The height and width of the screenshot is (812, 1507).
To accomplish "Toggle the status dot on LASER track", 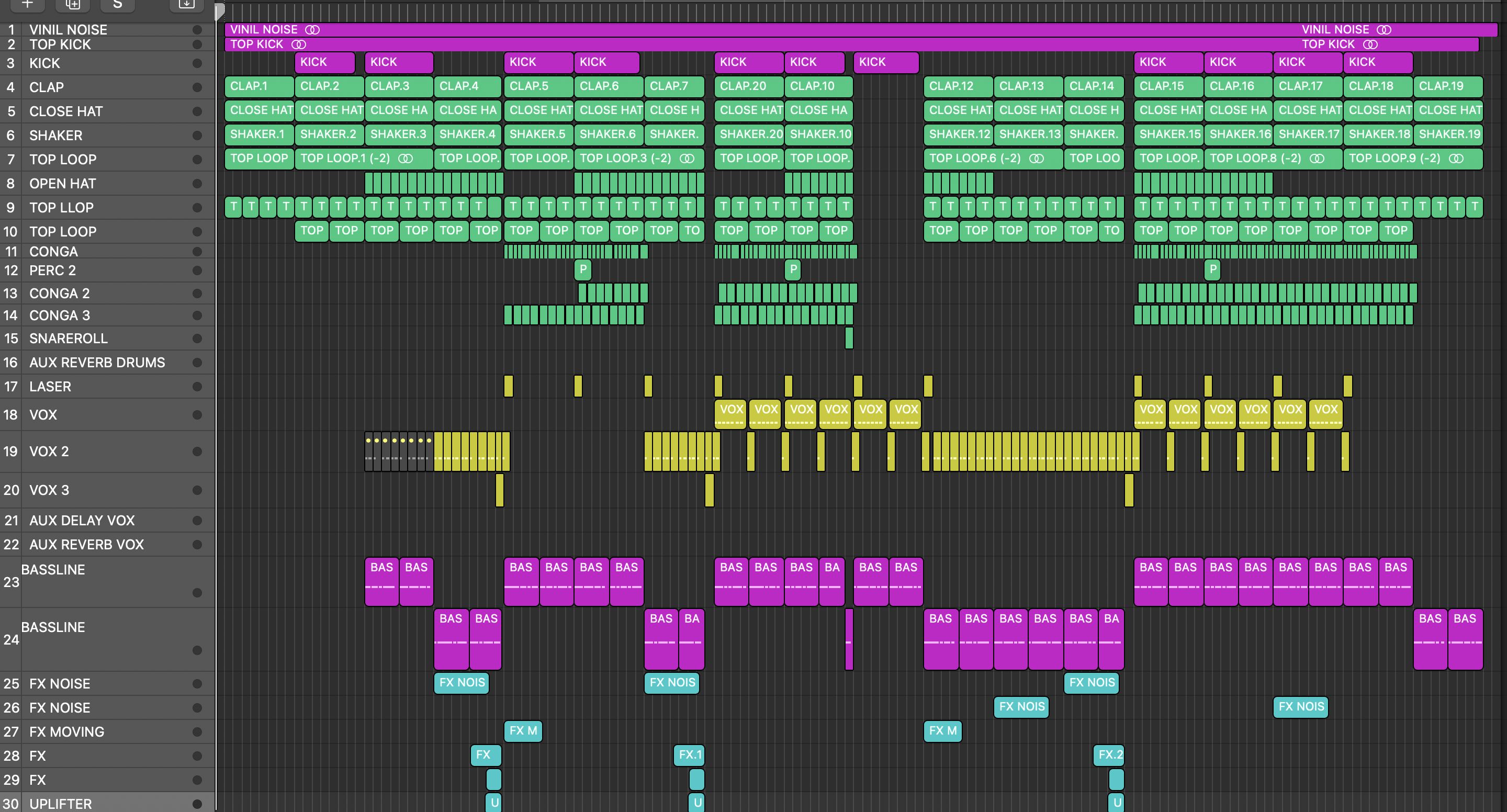I will pos(197,387).
